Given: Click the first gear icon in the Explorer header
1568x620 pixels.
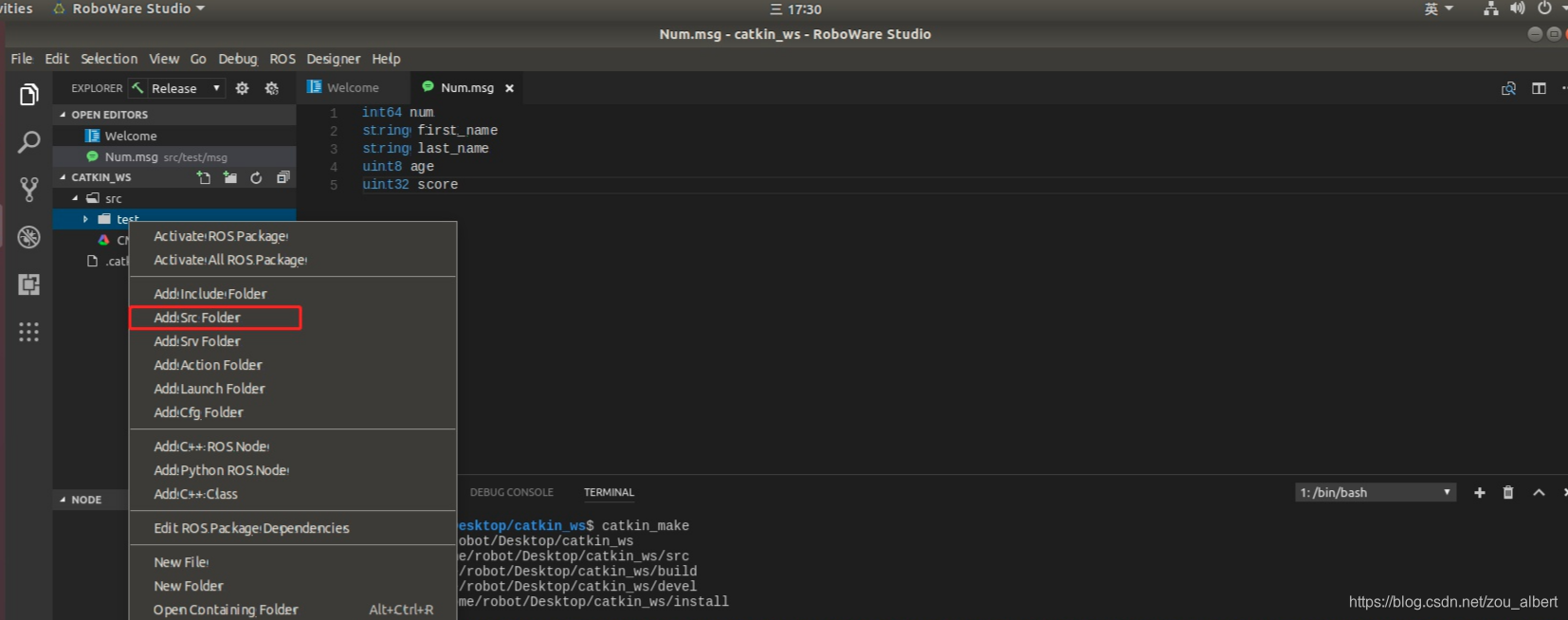Looking at the screenshot, I should 243,88.
